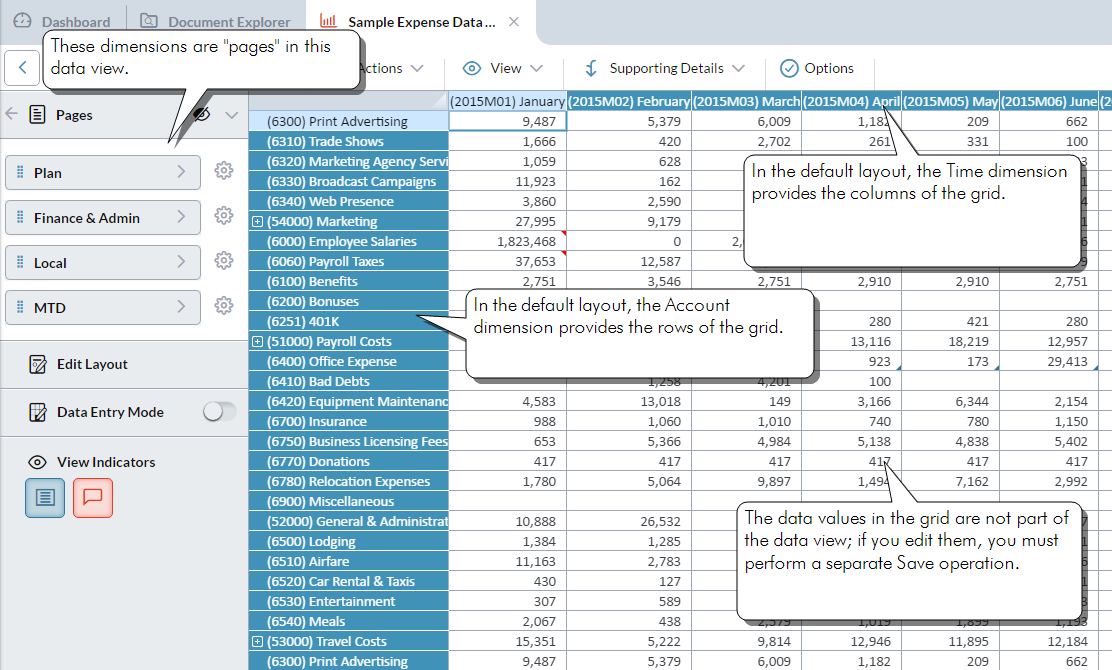Toggle the Data Entry Mode switch
The height and width of the screenshot is (670, 1112).
[x=219, y=411]
